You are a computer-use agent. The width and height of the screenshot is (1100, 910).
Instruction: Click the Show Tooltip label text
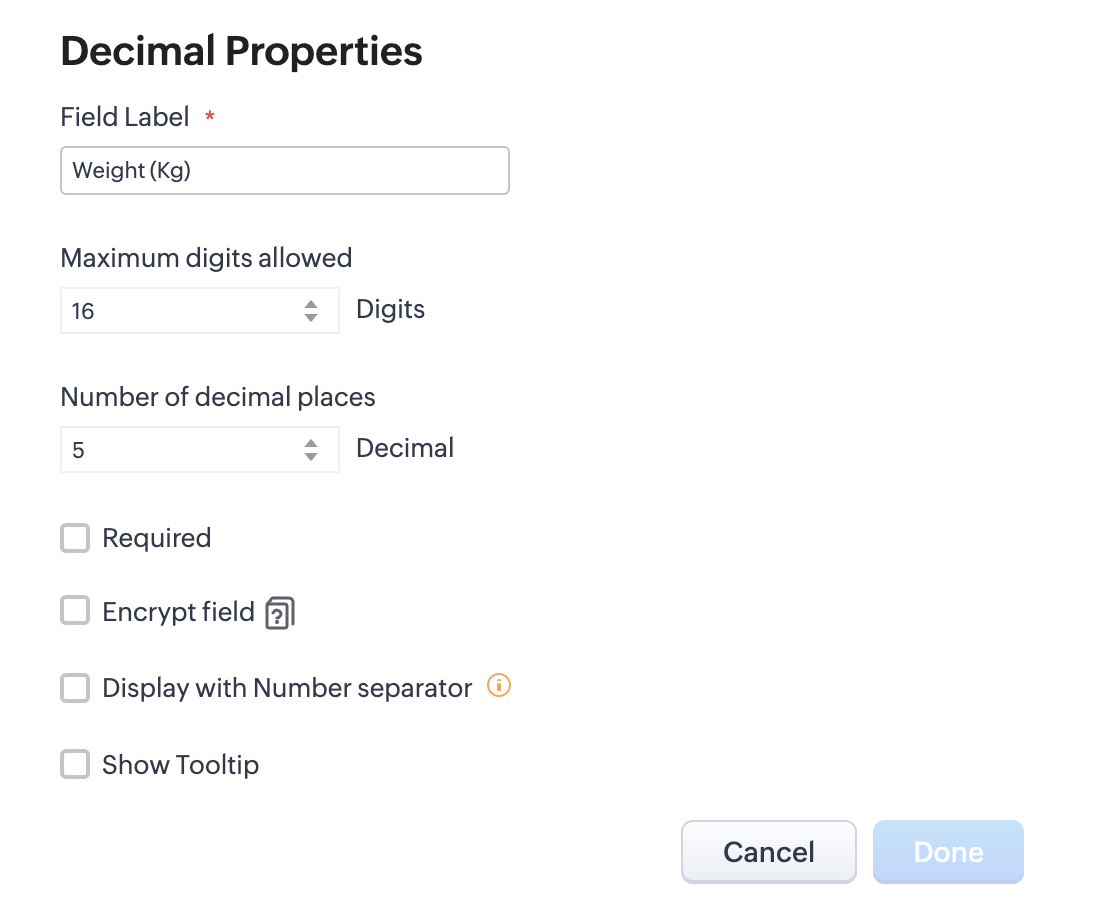click(181, 765)
